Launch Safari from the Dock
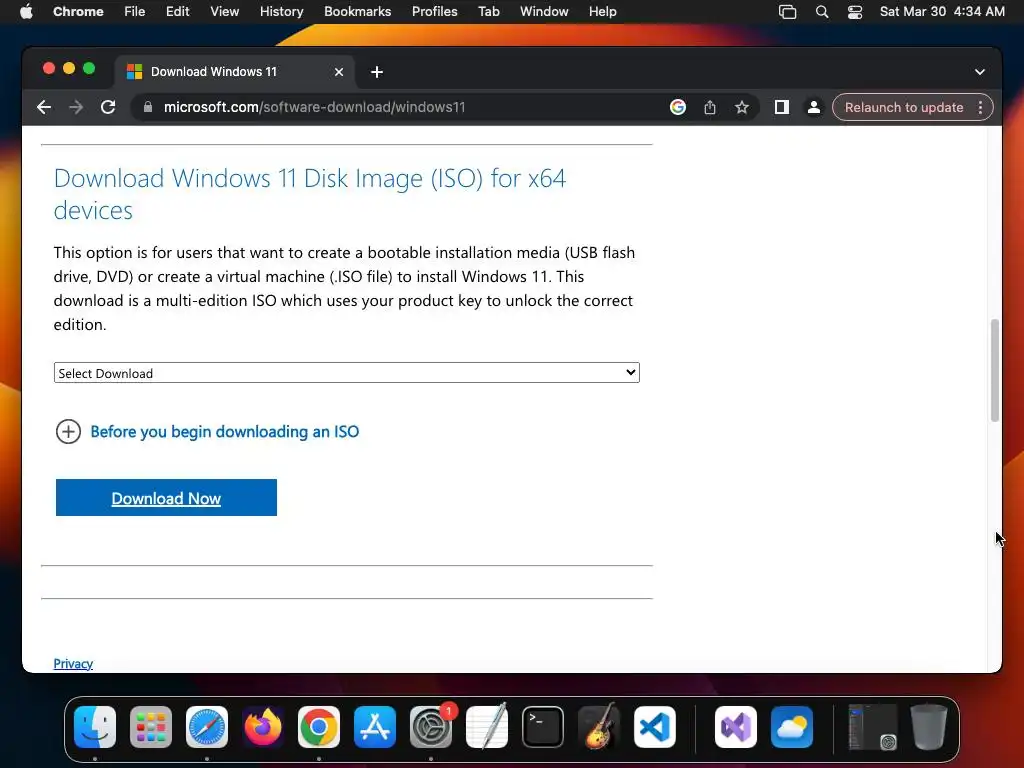 click(x=207, y=727)
